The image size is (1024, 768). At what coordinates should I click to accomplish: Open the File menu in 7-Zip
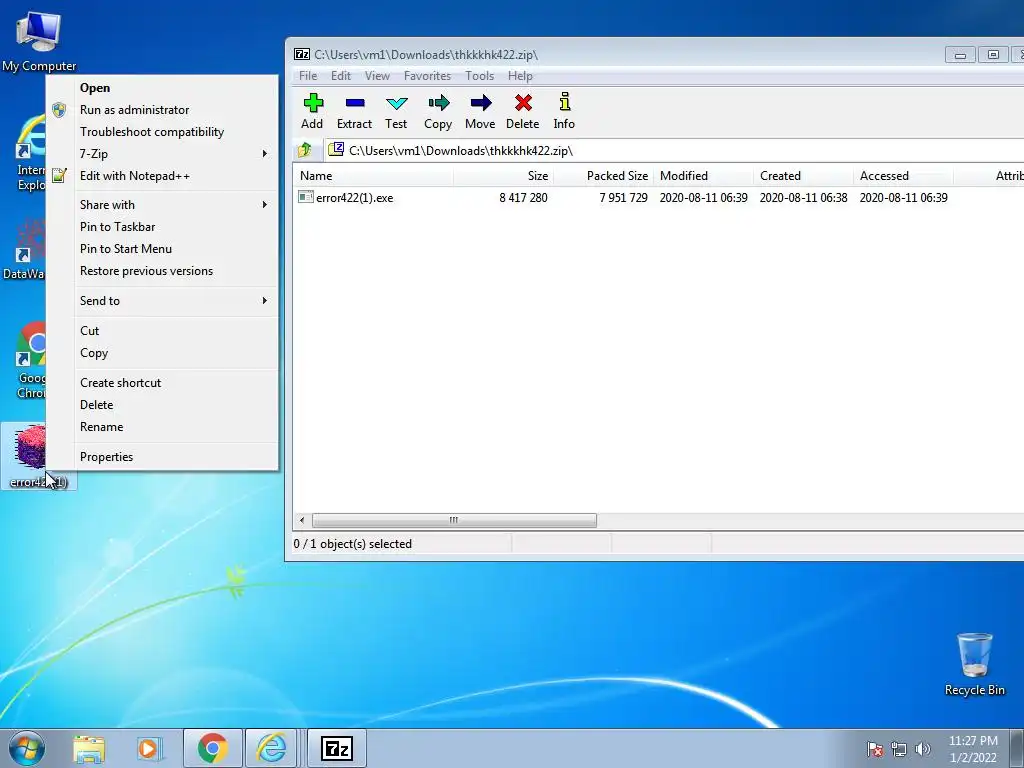(308, 76)
